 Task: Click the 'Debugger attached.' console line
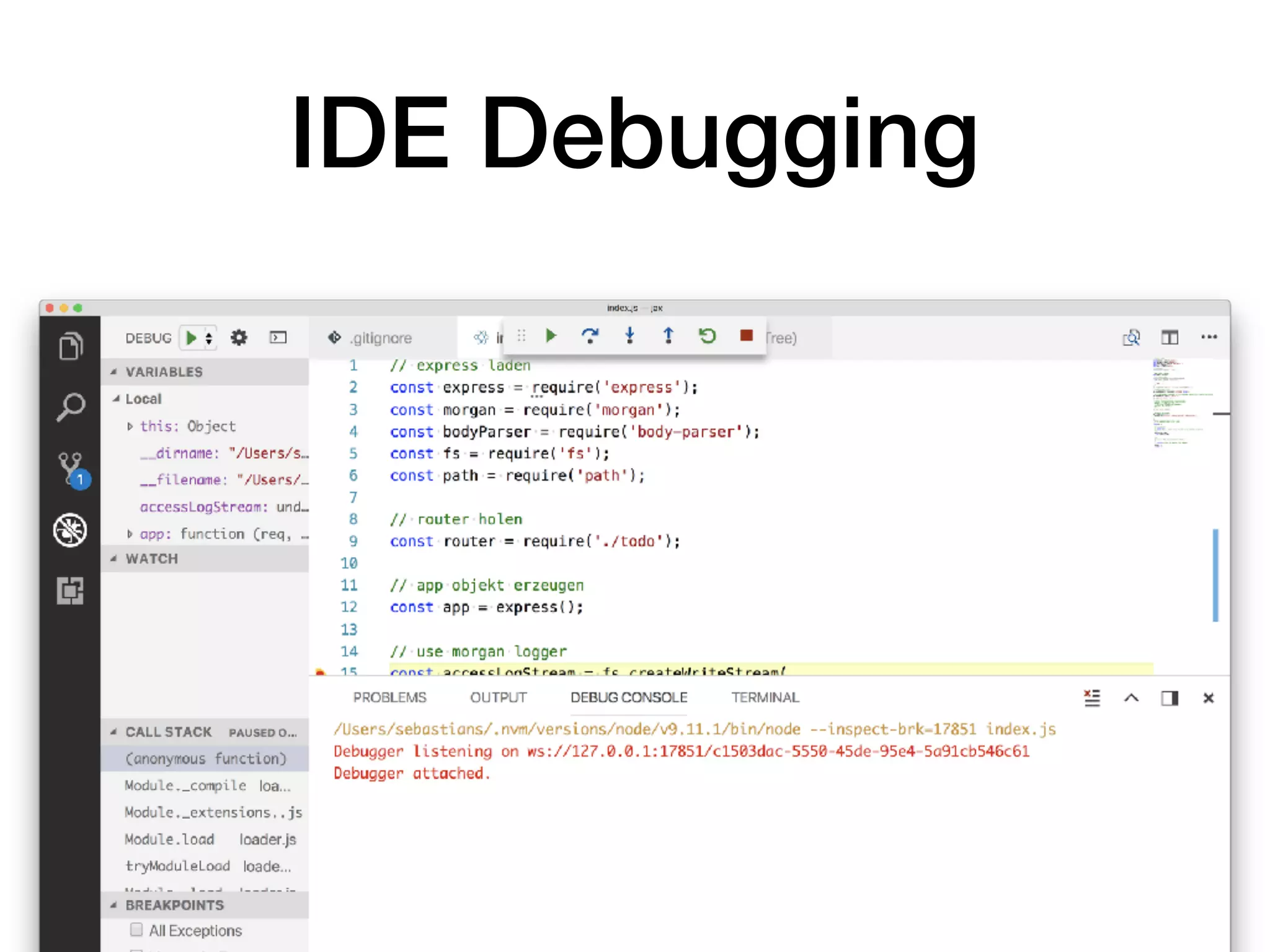click(x=412, y=773)
